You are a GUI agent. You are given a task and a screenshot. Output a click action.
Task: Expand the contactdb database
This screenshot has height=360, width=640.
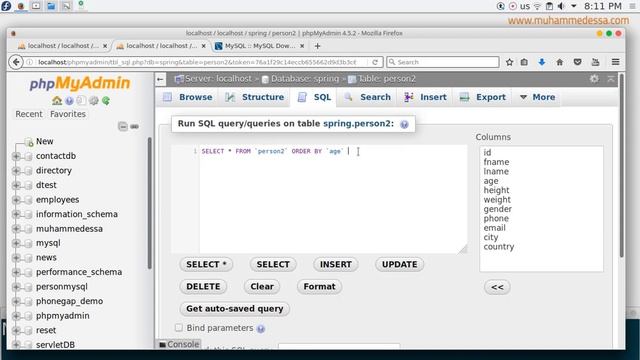[x=16, y=156]
